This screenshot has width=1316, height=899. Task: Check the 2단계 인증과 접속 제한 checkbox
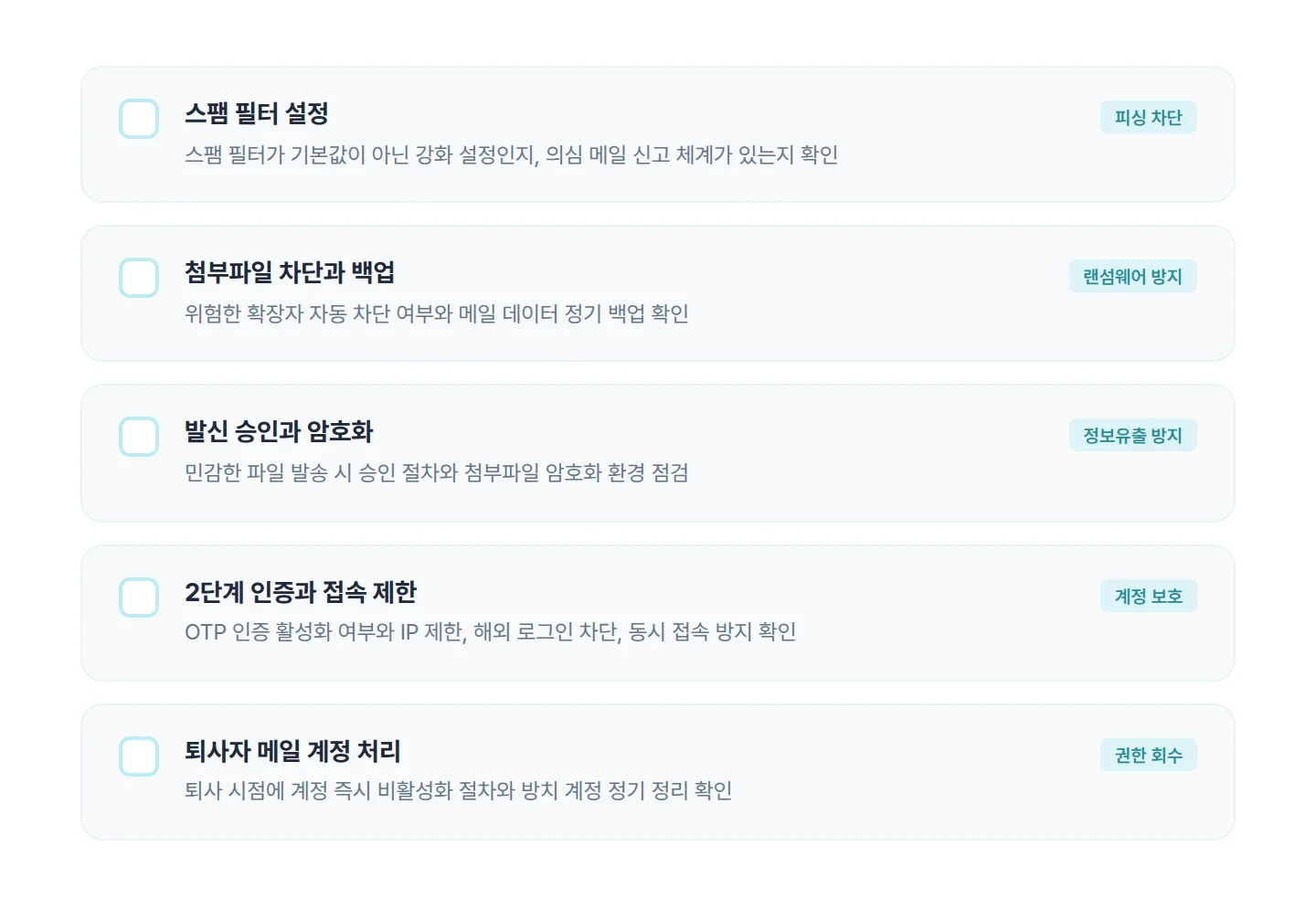point(138,597)
